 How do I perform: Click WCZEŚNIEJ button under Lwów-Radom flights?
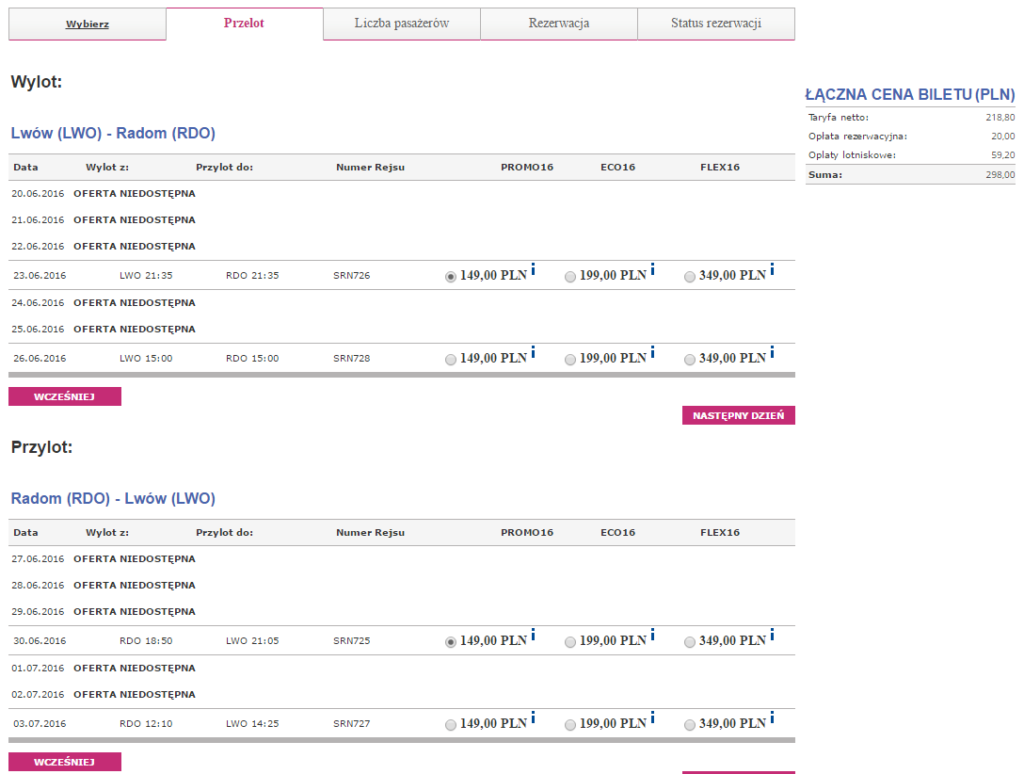[x=65, y=396]
